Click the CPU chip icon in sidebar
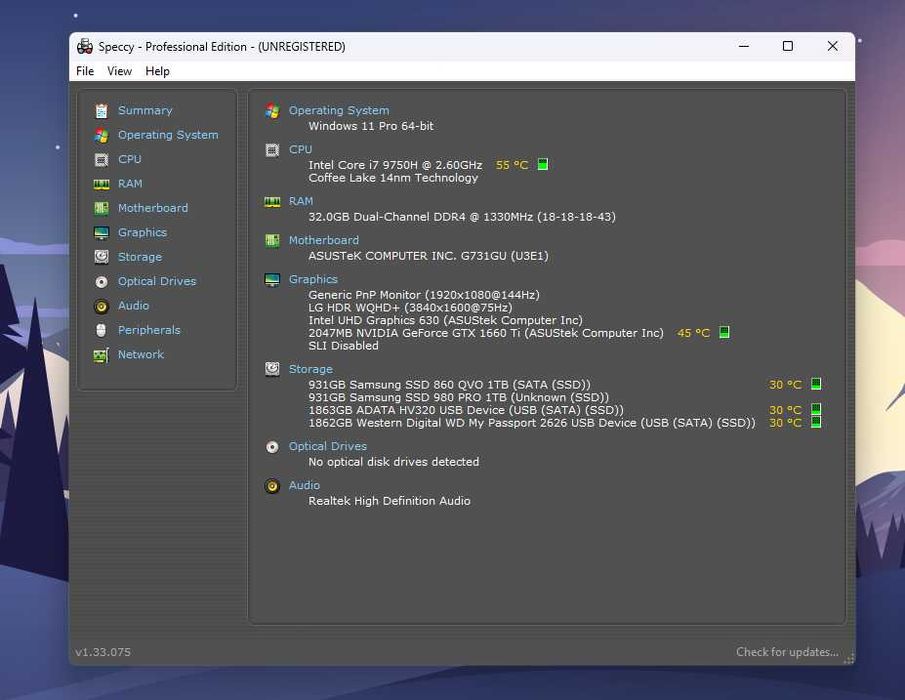Image resolution: width=905 pixels, height=700 pixels. (x=102, y=159)
